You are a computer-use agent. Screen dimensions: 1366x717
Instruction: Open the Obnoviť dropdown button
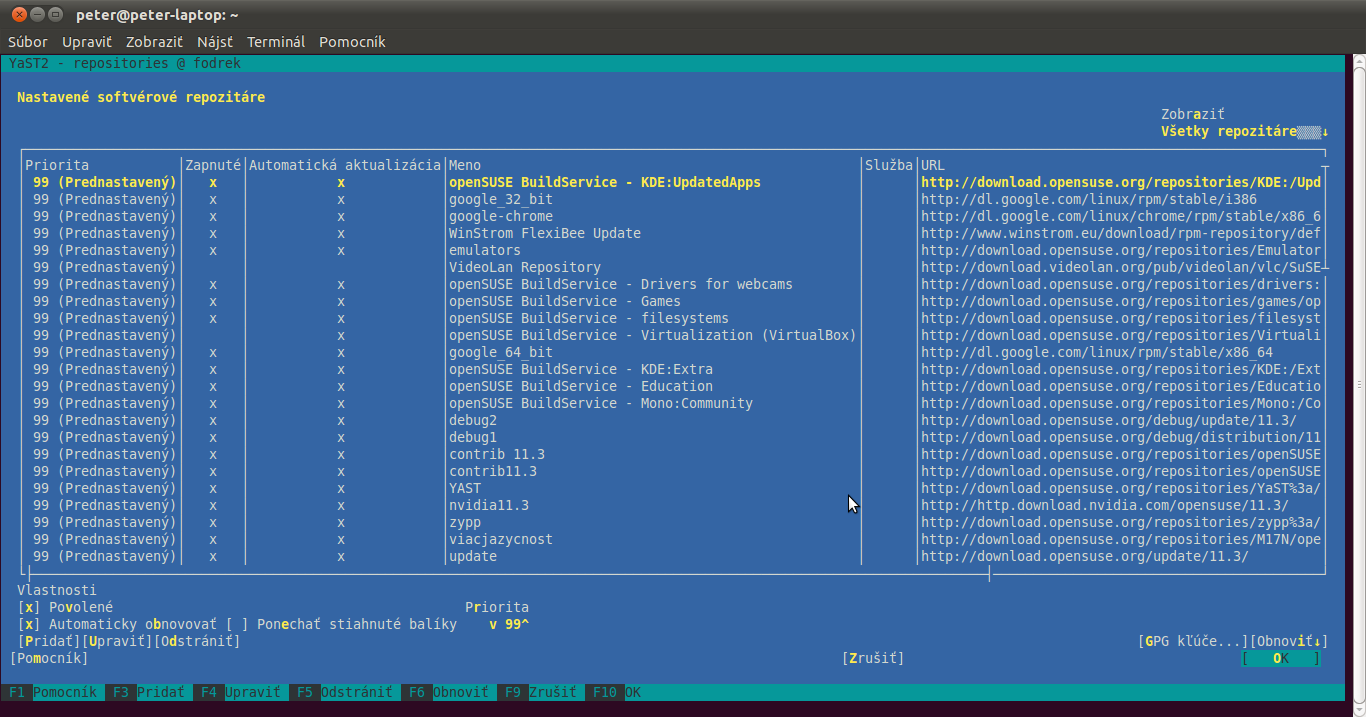coord(1289,641)
